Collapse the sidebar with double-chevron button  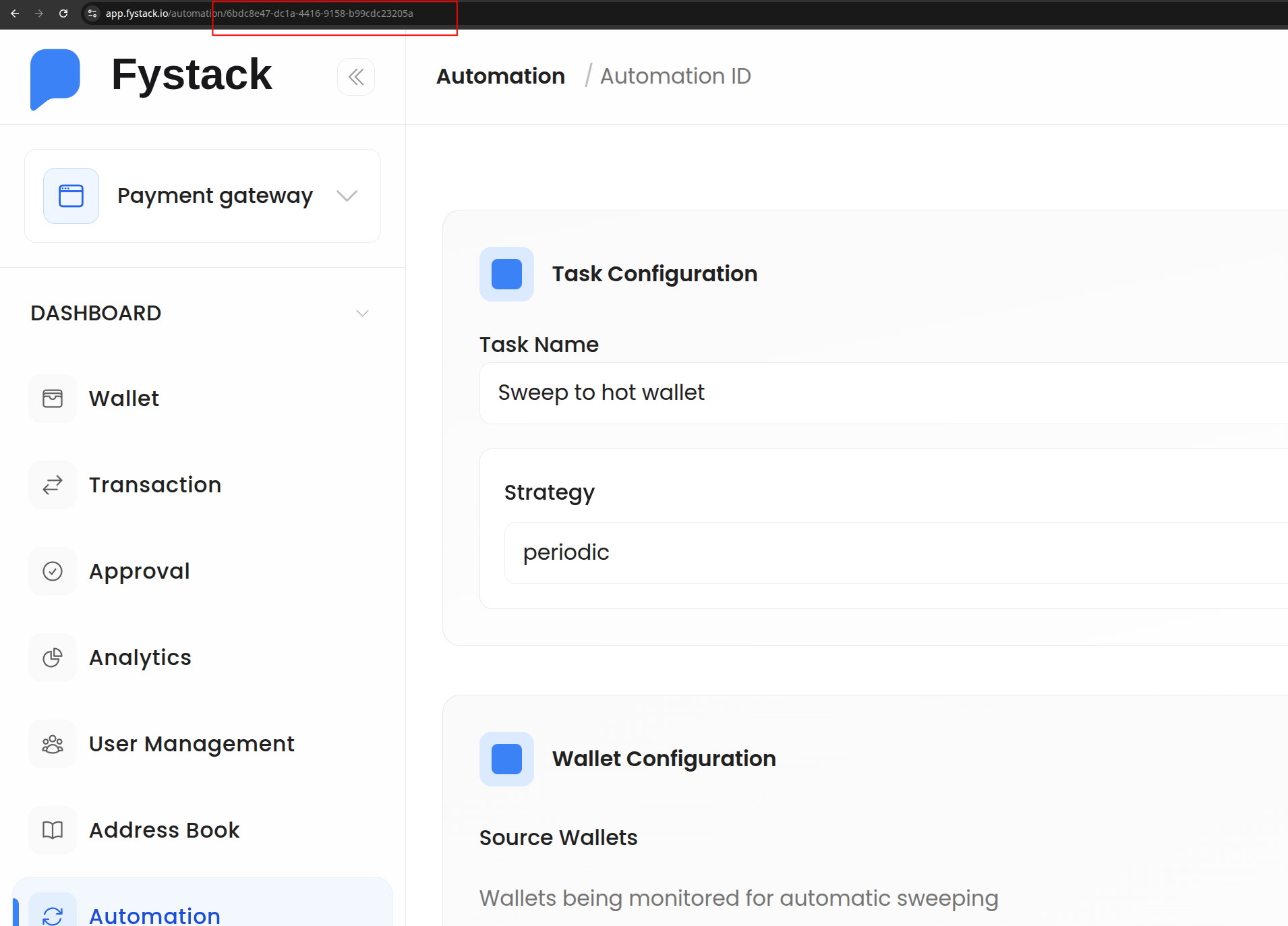(356, 77)
